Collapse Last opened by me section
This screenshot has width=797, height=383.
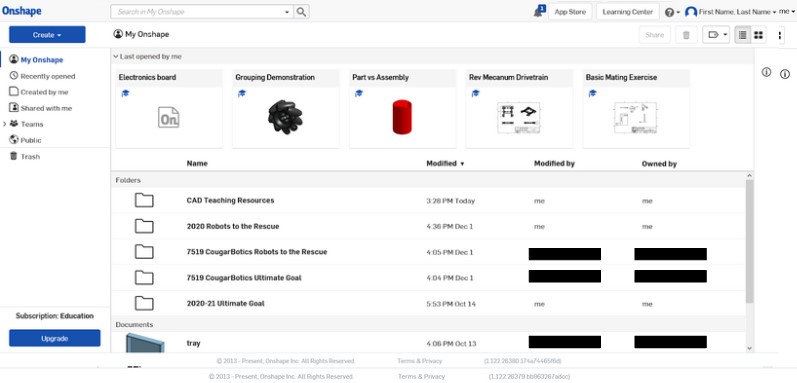tap(116, 57)
